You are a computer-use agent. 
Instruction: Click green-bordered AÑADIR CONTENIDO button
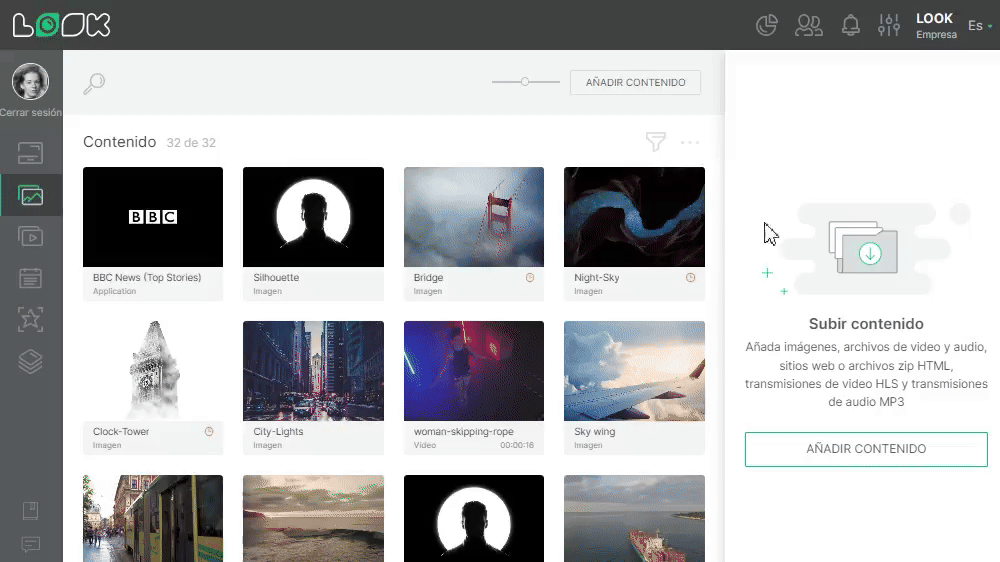866,449
